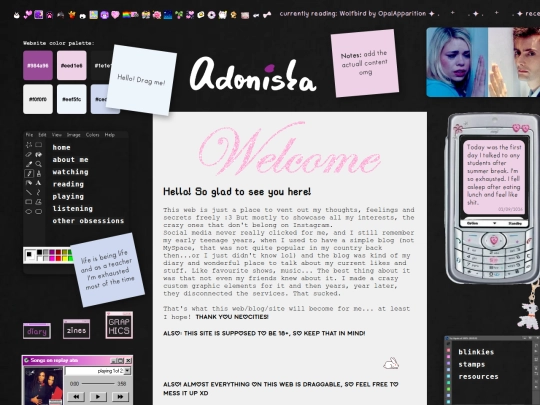Screen dimensions: 540x405
Task: Click the small white bunny pixel
Action: 391,363
